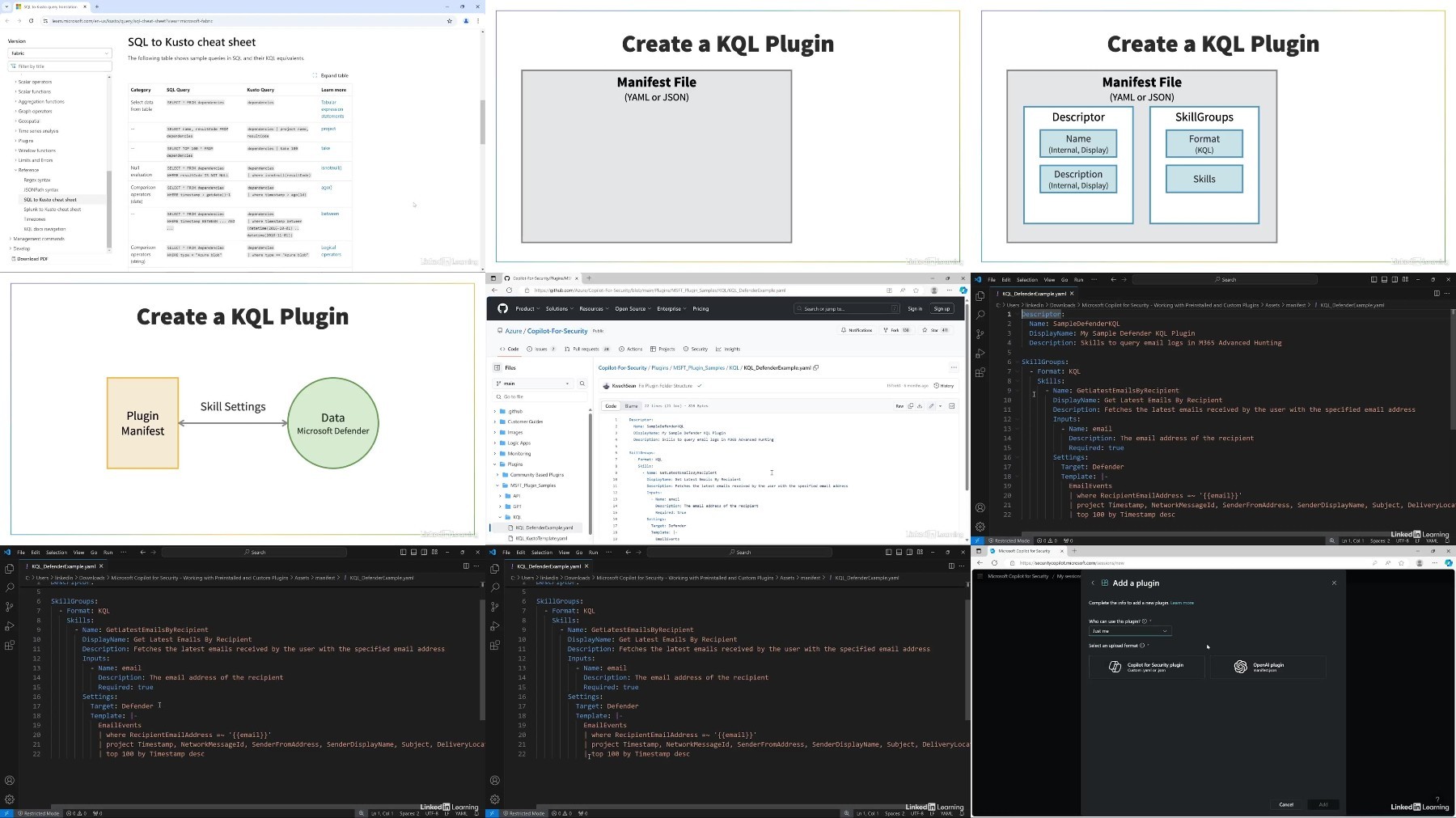Click the info icon beside 'Select an upload format'
Screen dimensions: 1456x818
[x=1142, y=646]
